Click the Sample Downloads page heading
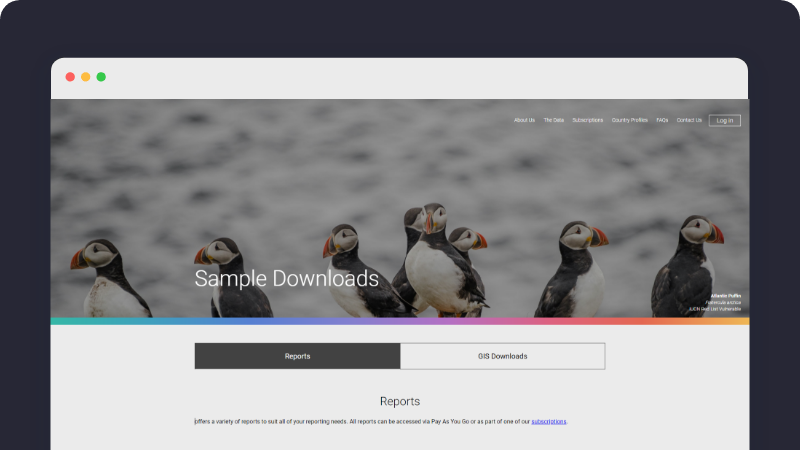Viewport: 800px width, 450px height. pyautogui.click(x=286, y=278)
